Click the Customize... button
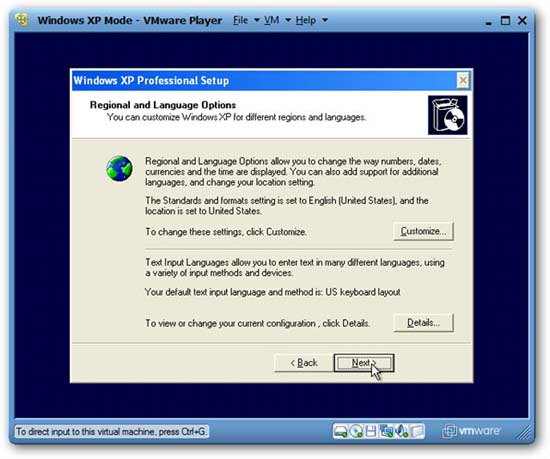Screen dimensions: 550x459 click(423, 231)
